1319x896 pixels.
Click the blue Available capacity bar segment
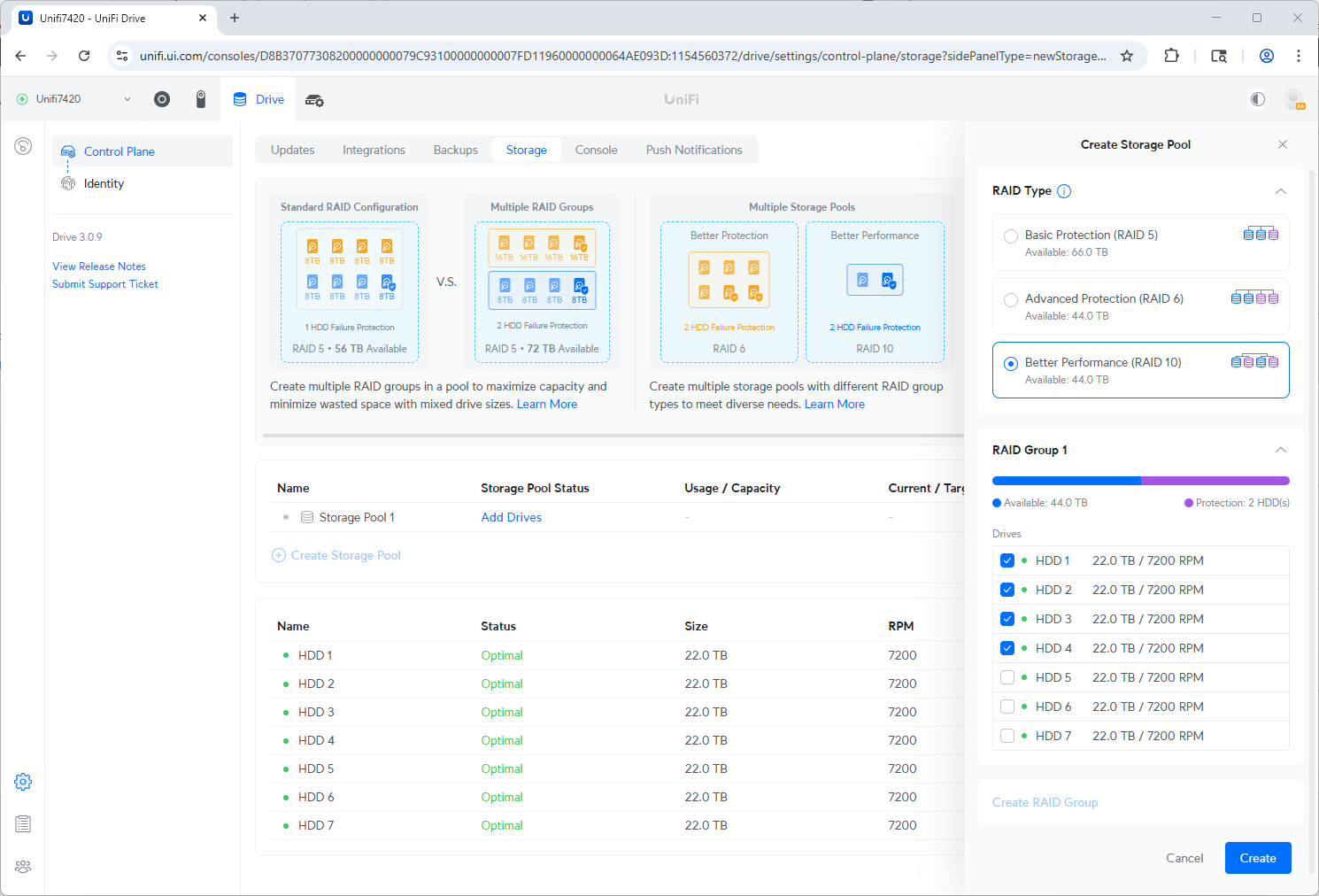click(1067, 481)
